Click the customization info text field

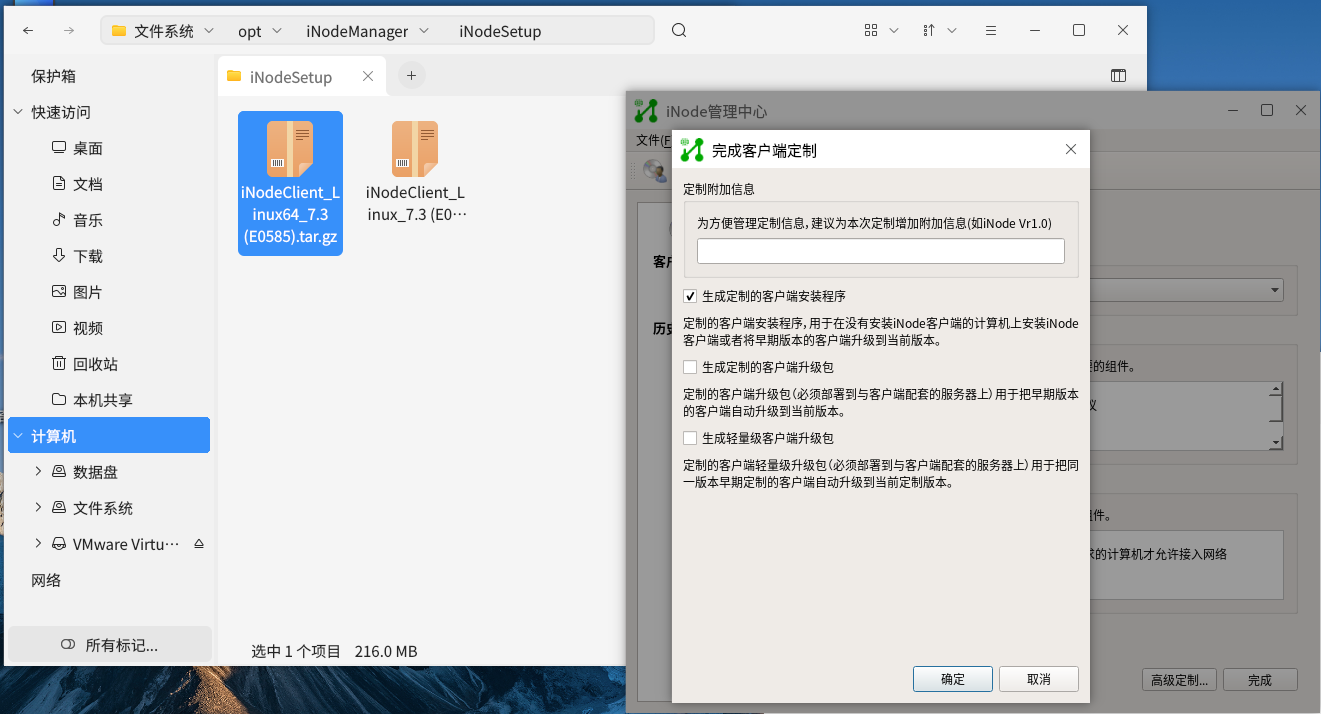[880, 251]
